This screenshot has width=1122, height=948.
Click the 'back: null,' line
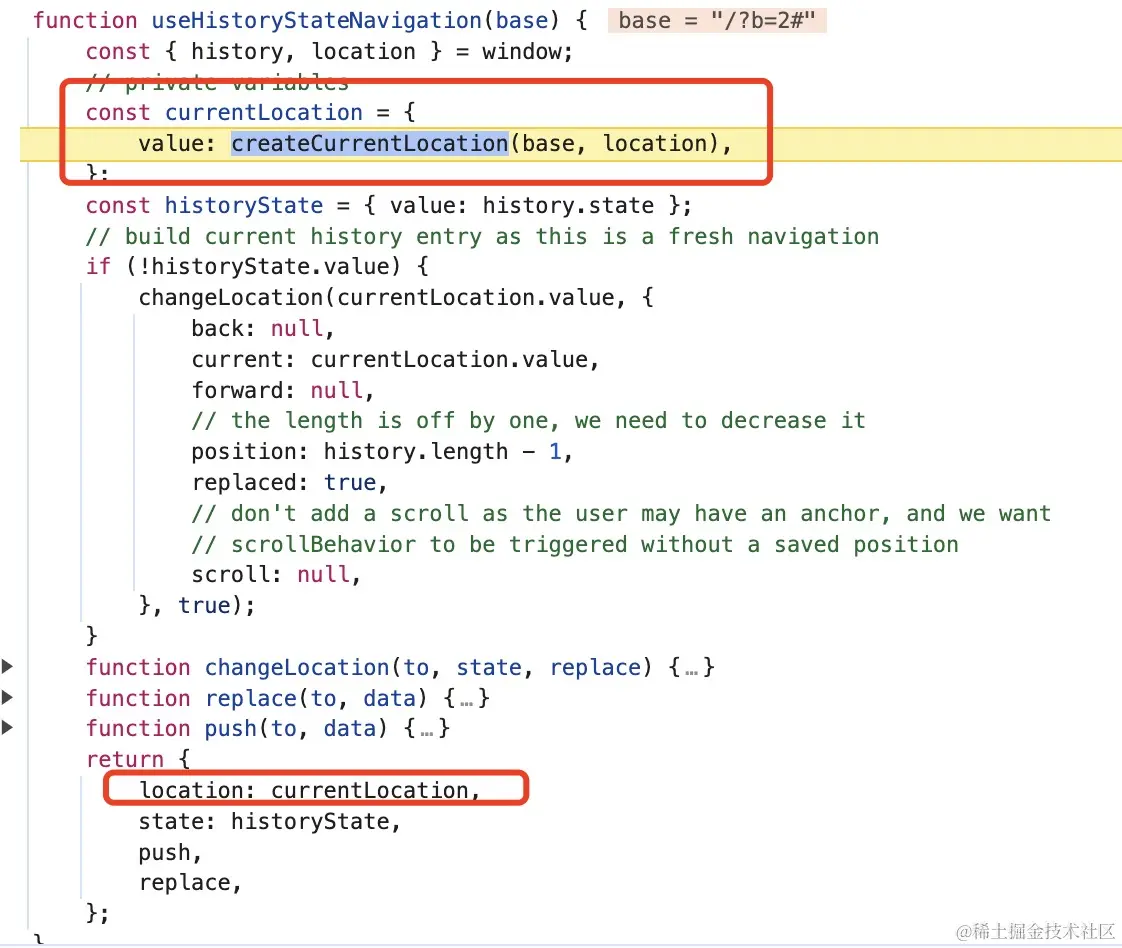(263, 329)
